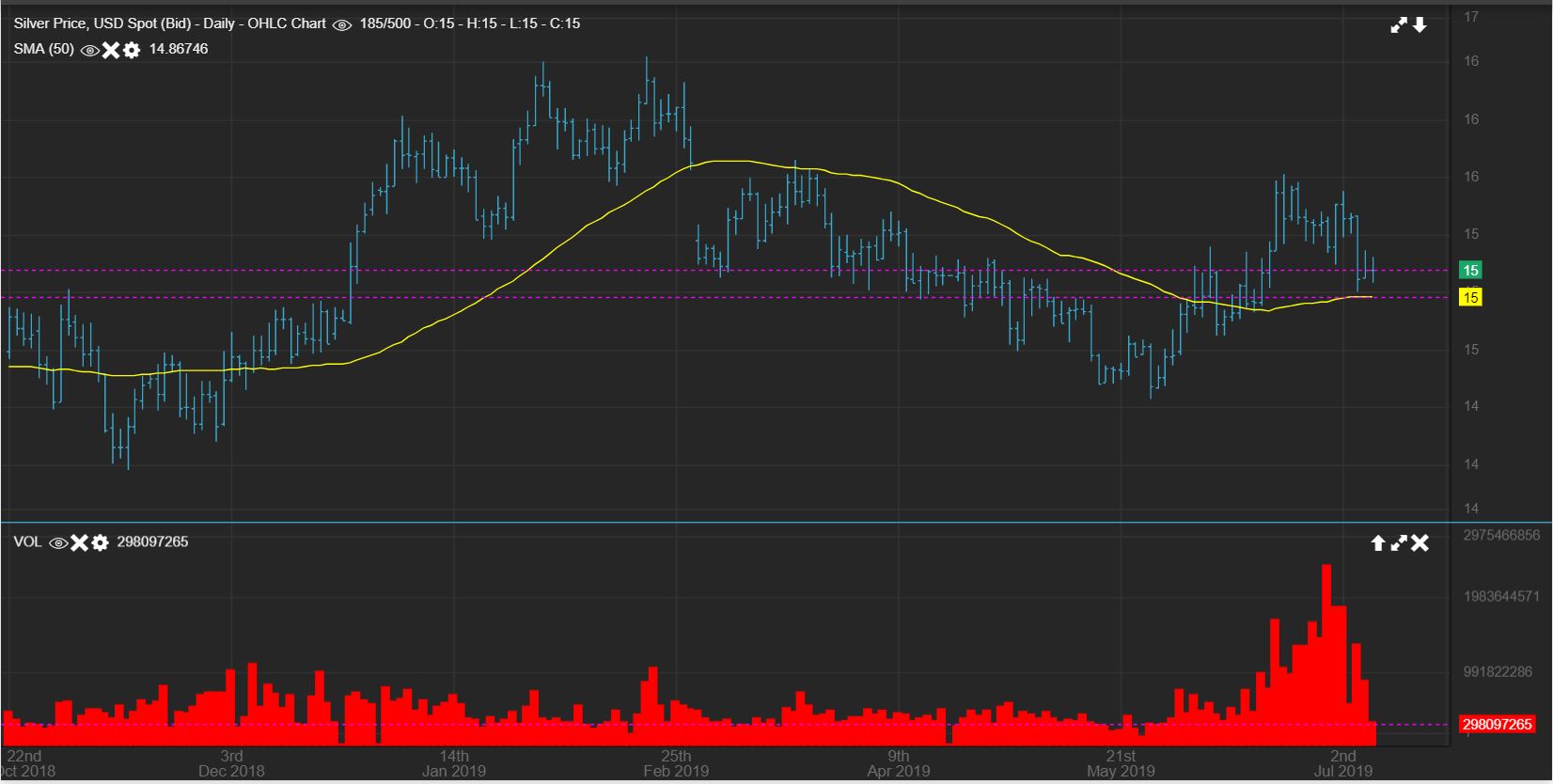
Task: Click the 17 price axis label
Action: tap(1471, 17)
